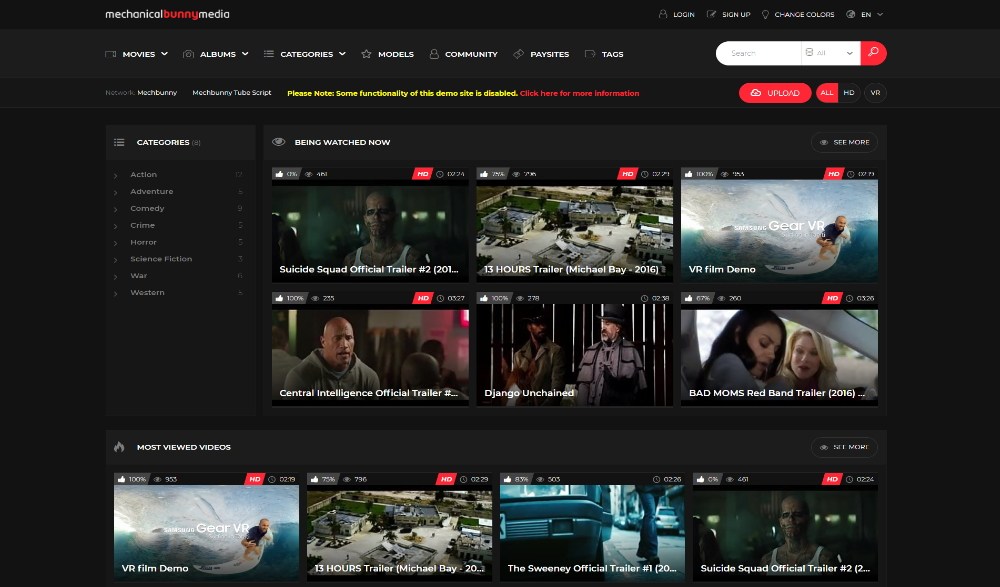Click the Categories list icon in navigation
This screenshot has height=587, width=1000.
(268, 54)
